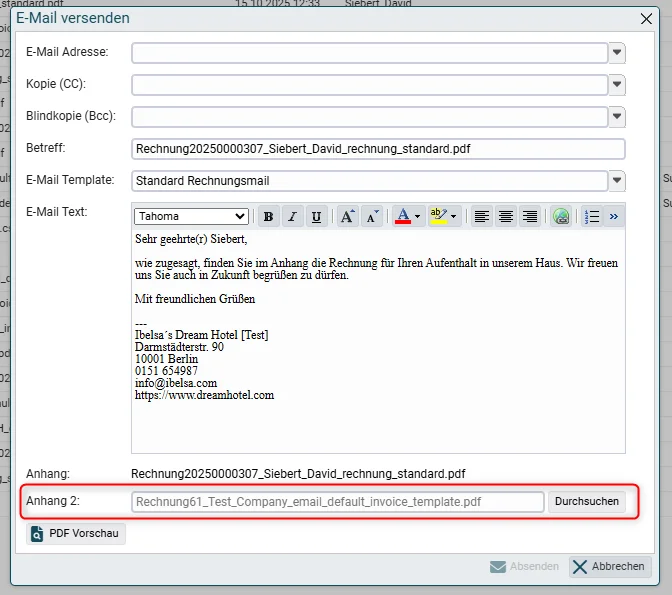Decrease font size in email text
Viewport: 672px width, 595px height.
tap(372, 216)
